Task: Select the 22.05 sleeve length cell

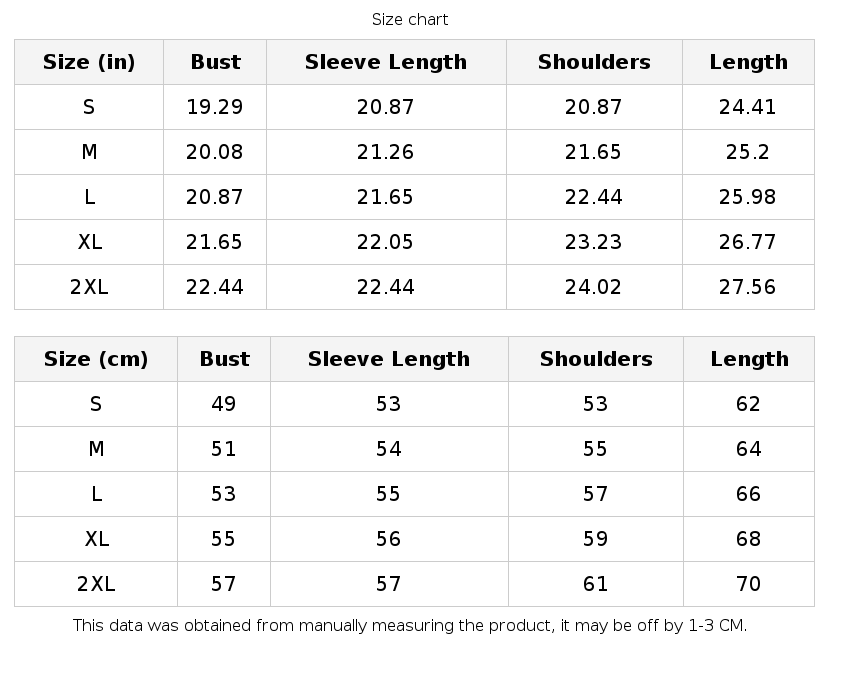Action: click(385, 242)
